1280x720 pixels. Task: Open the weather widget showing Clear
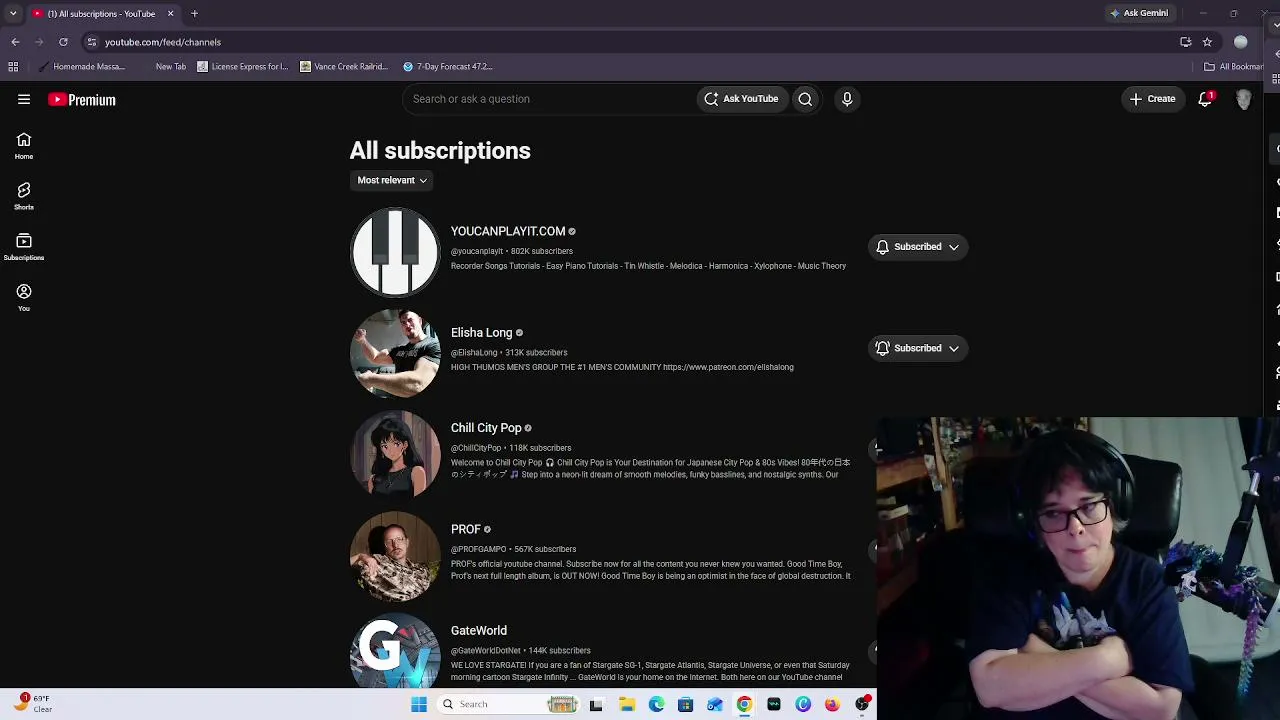33,704
